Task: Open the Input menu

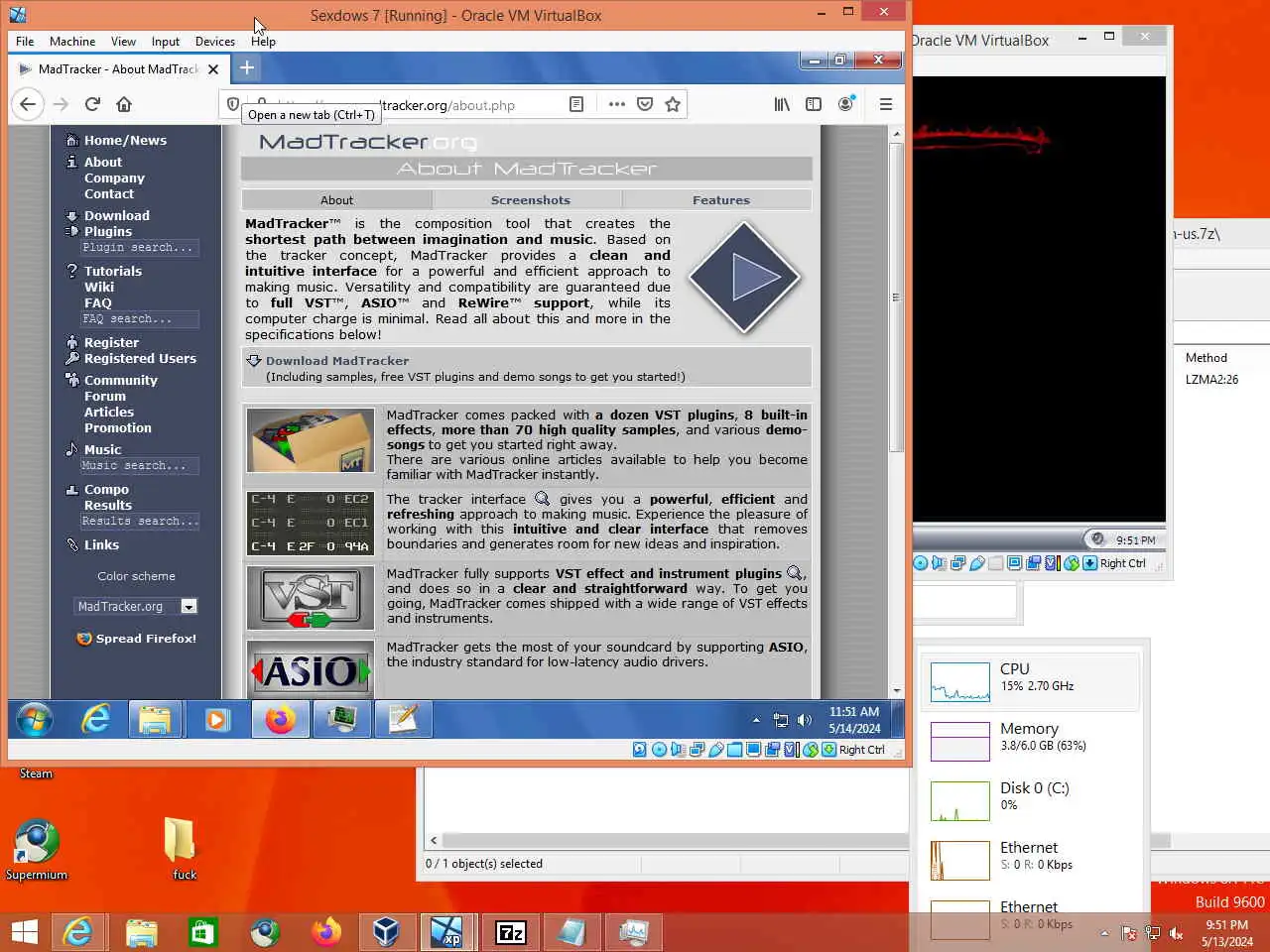Action: [166, 41]
